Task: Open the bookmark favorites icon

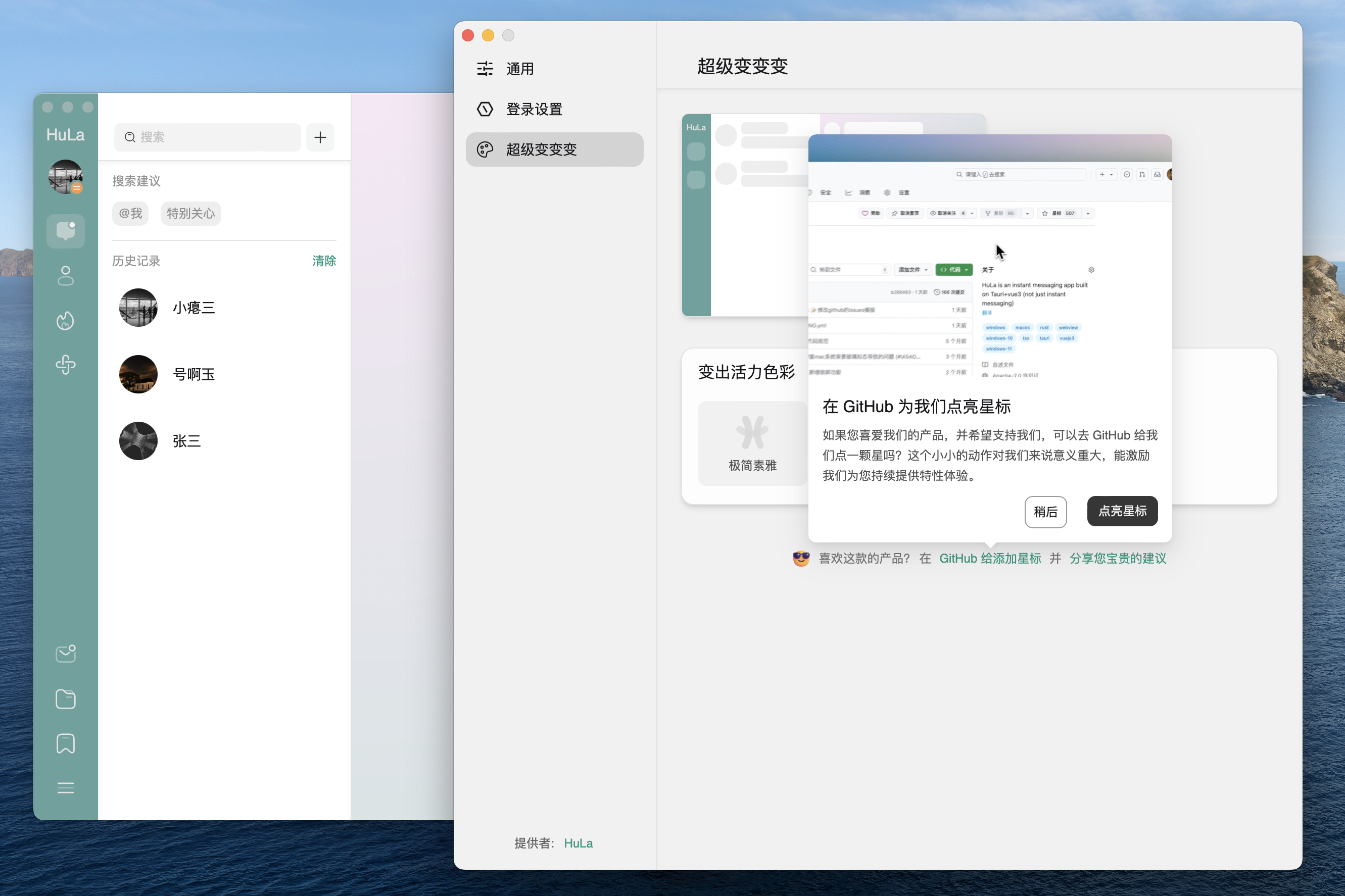Action: click(x=65, y=743)
